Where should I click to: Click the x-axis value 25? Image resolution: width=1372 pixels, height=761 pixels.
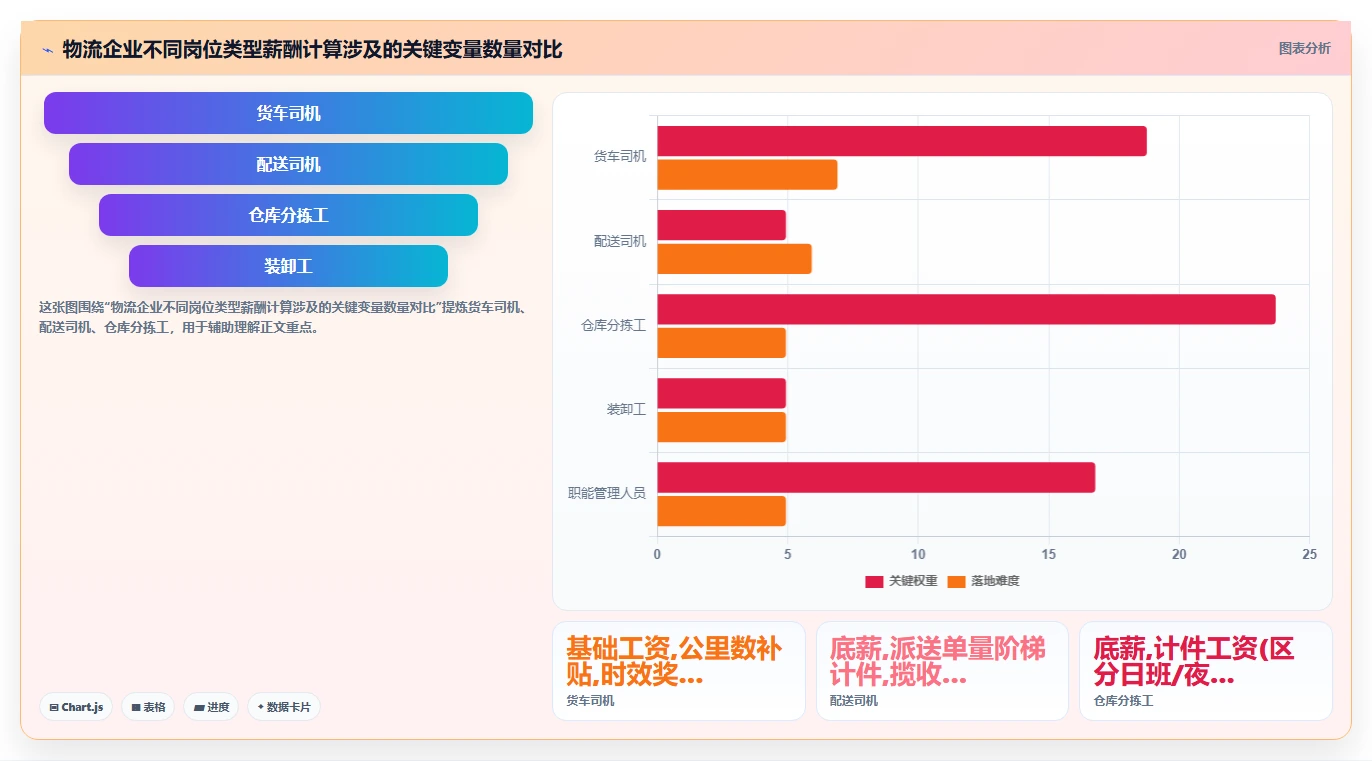coord(1310,554)
